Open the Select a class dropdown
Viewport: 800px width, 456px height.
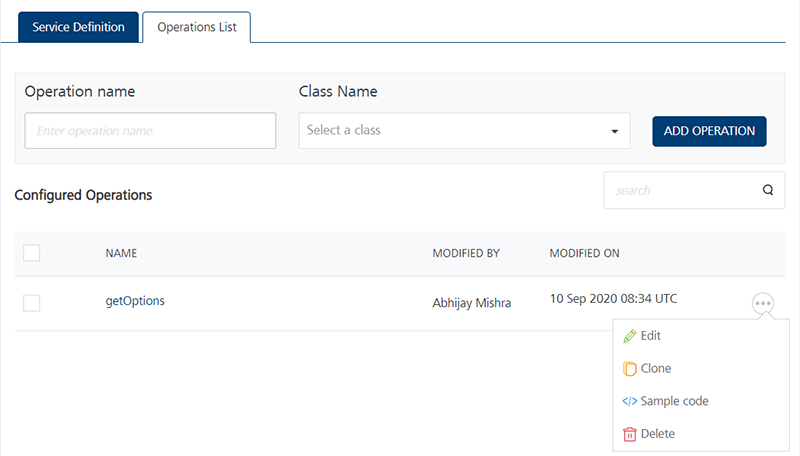455,130
